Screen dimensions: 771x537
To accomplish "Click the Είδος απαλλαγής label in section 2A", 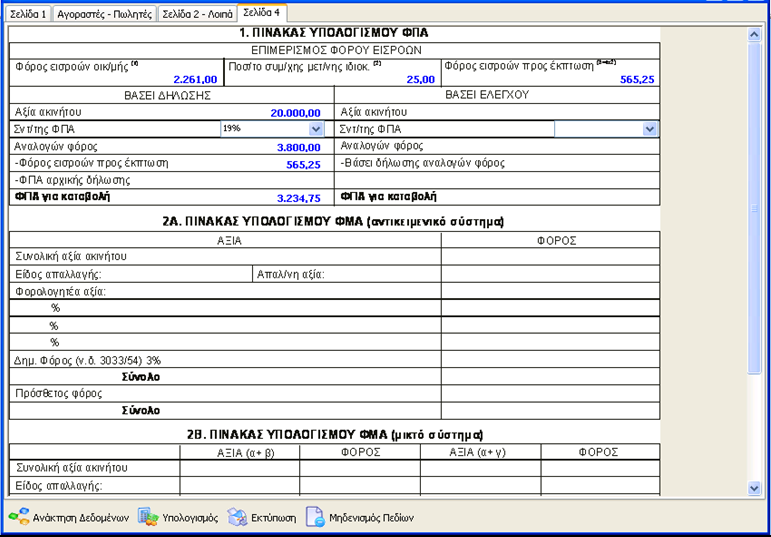I will pyautogui.click(x=58, y=274).
